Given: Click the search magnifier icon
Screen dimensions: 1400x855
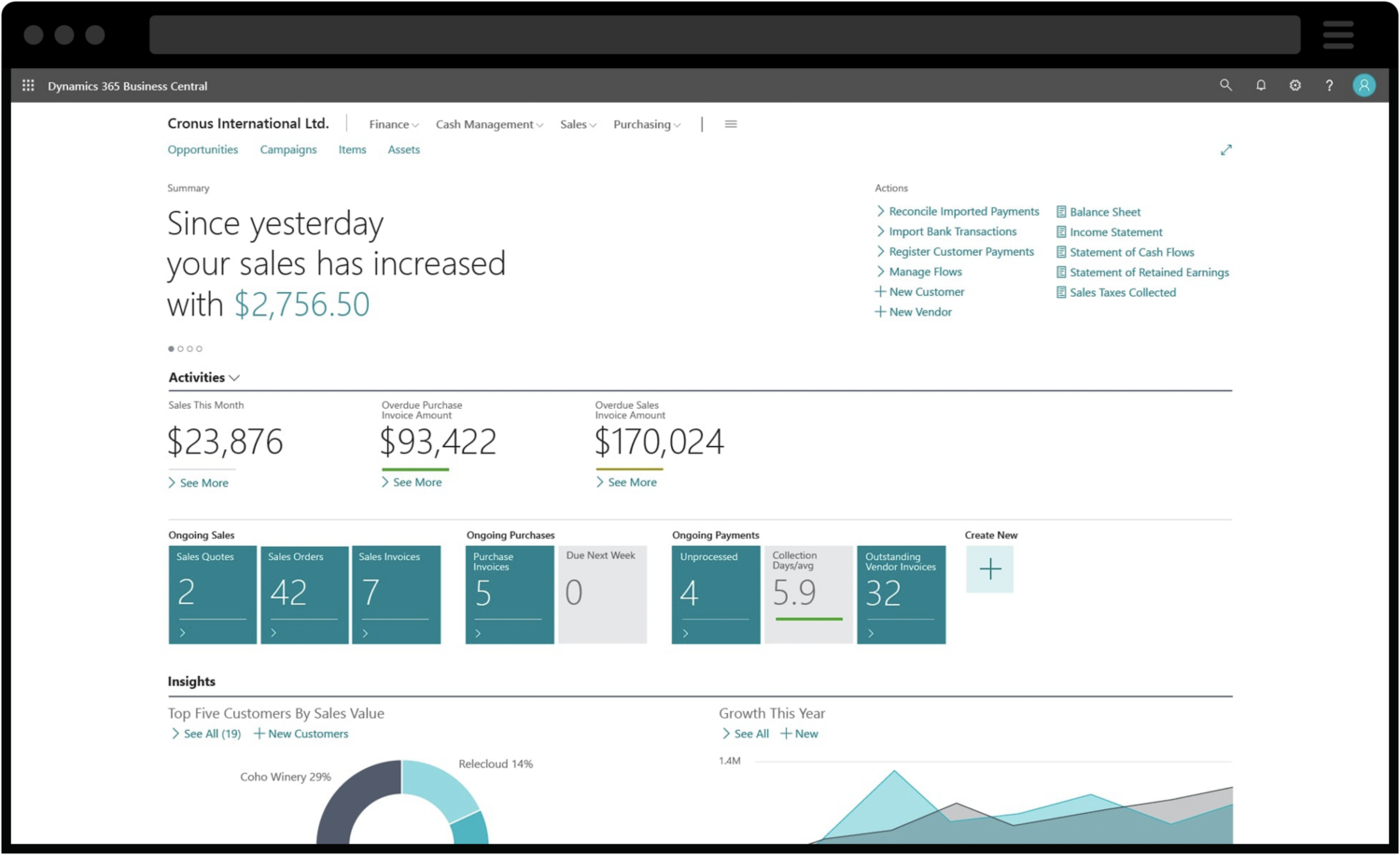Looking at the screenshot, I should (1225, 85).
